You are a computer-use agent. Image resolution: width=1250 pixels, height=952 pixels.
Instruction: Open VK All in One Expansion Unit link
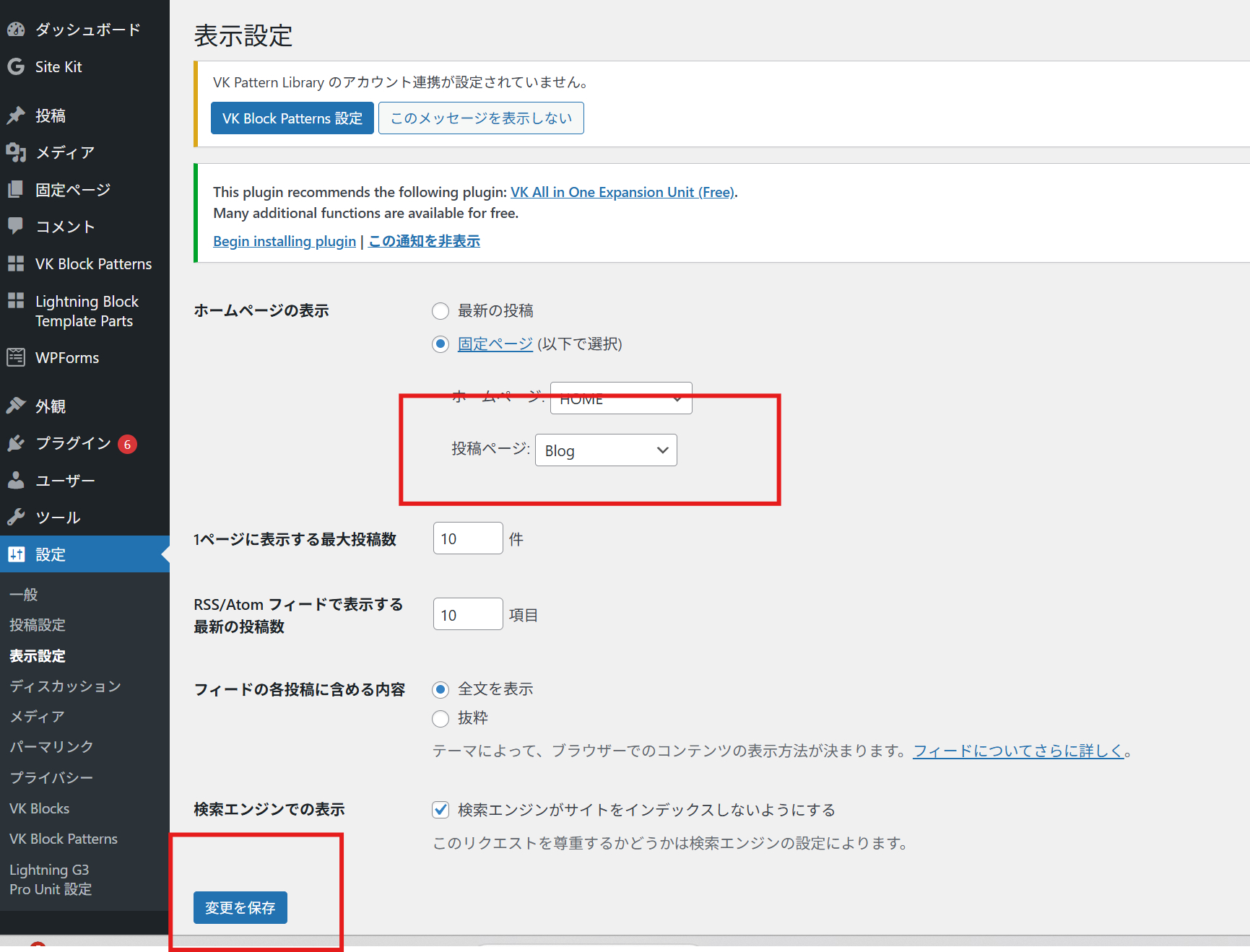coord(622,192)
